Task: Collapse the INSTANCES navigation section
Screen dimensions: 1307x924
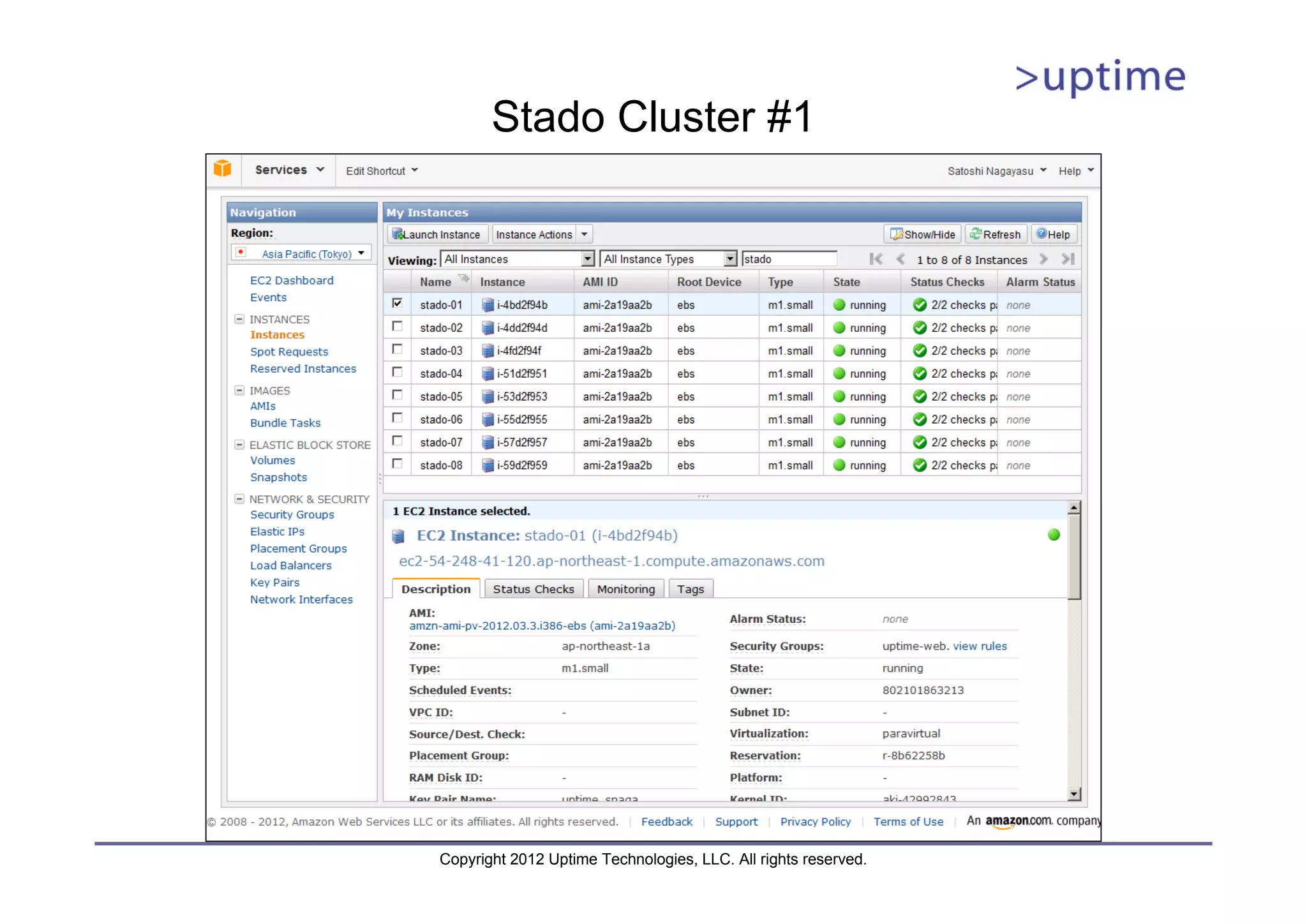Action: point(239,319)
